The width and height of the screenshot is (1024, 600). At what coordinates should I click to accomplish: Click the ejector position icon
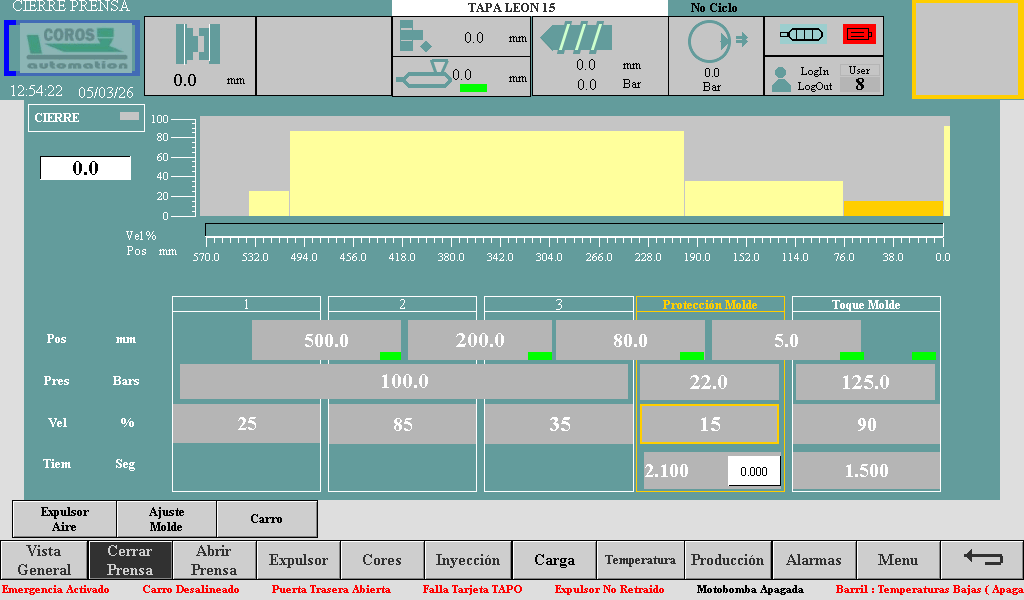point(414,38)
